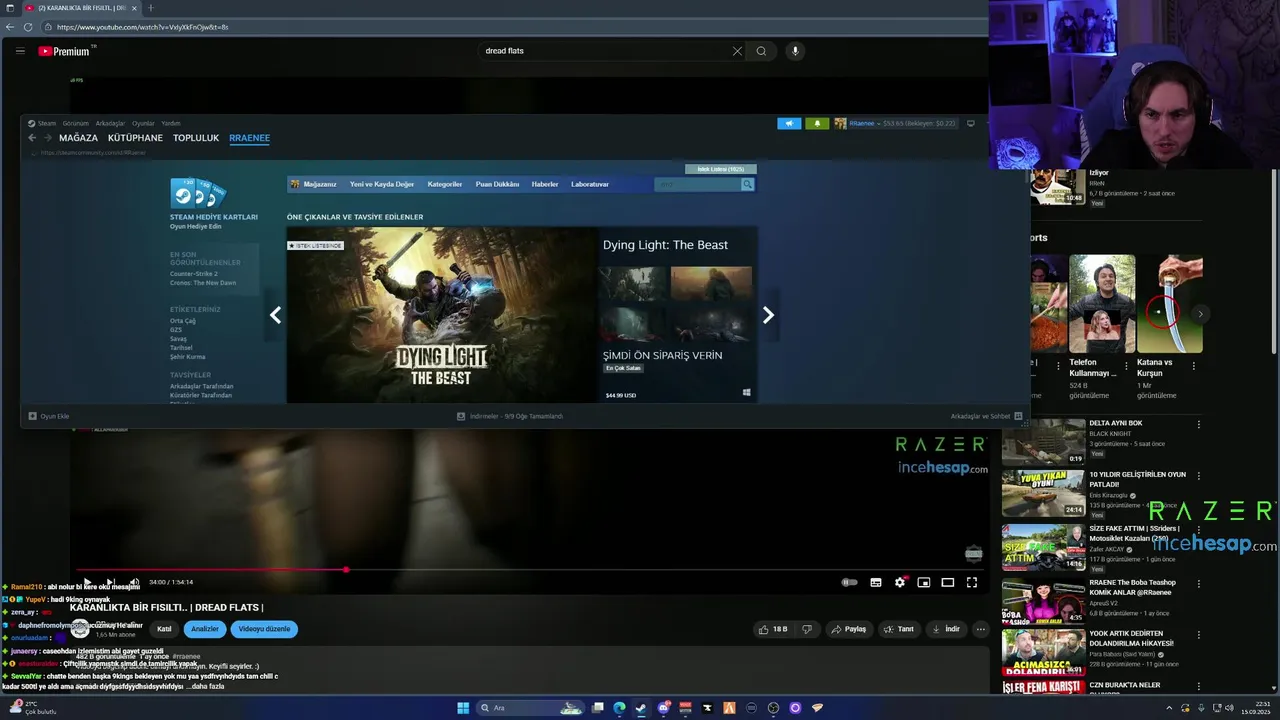Click Oyun Ekle in Steam bottom bar
This screenshot has height=720, width=1280.
pos(49,416)
